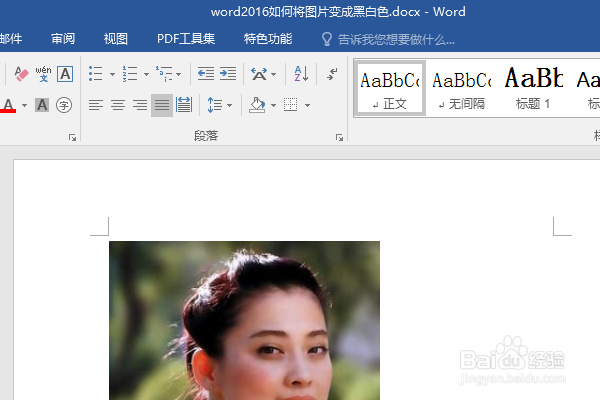Image resolution: width=600 pixels, height=400 pixels.
Task: Click the Tell Me lightbulb icon
Action: 327,39
